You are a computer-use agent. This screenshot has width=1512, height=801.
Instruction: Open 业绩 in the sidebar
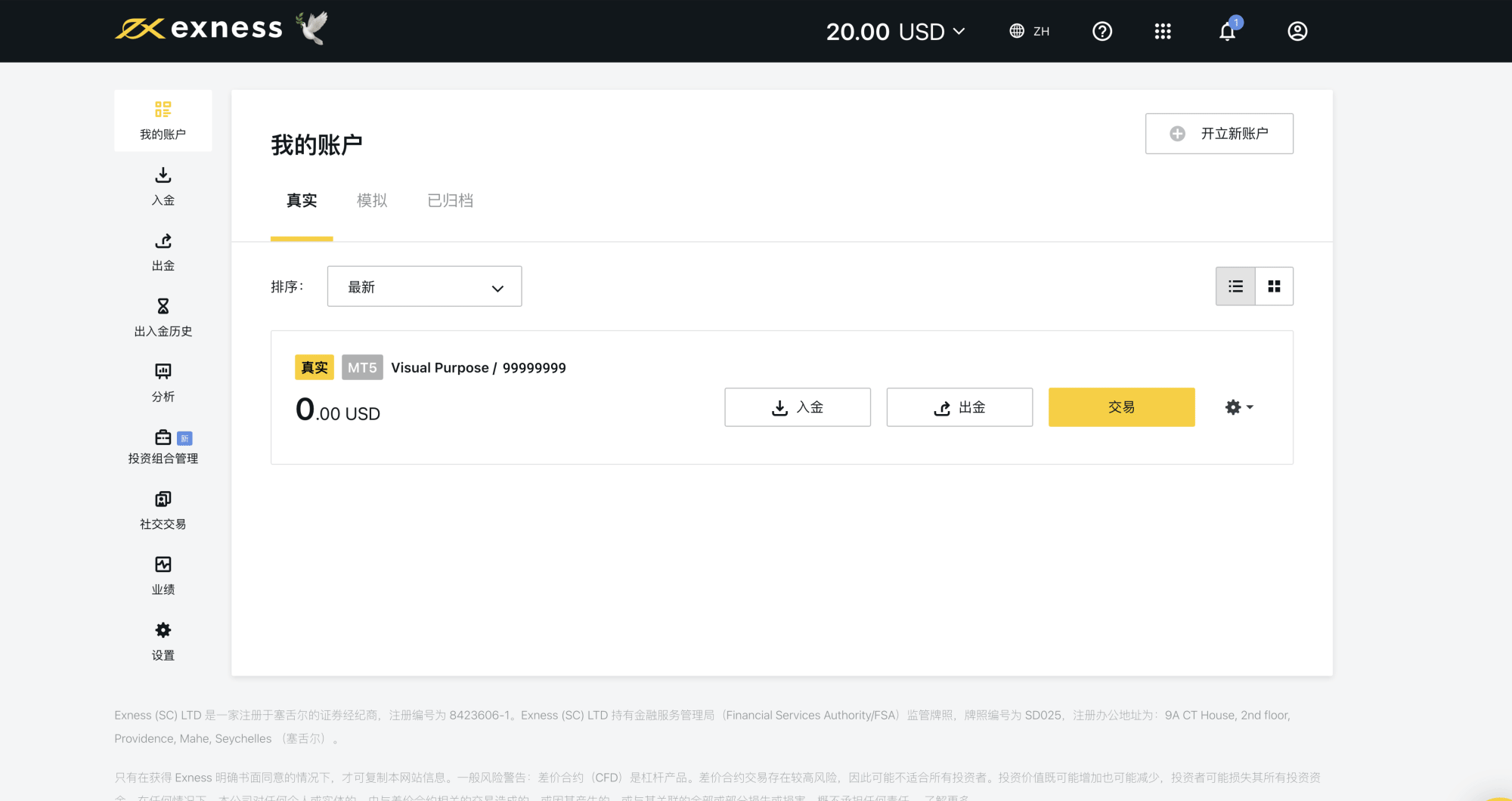pyautogui.click(x=163, y=576)
